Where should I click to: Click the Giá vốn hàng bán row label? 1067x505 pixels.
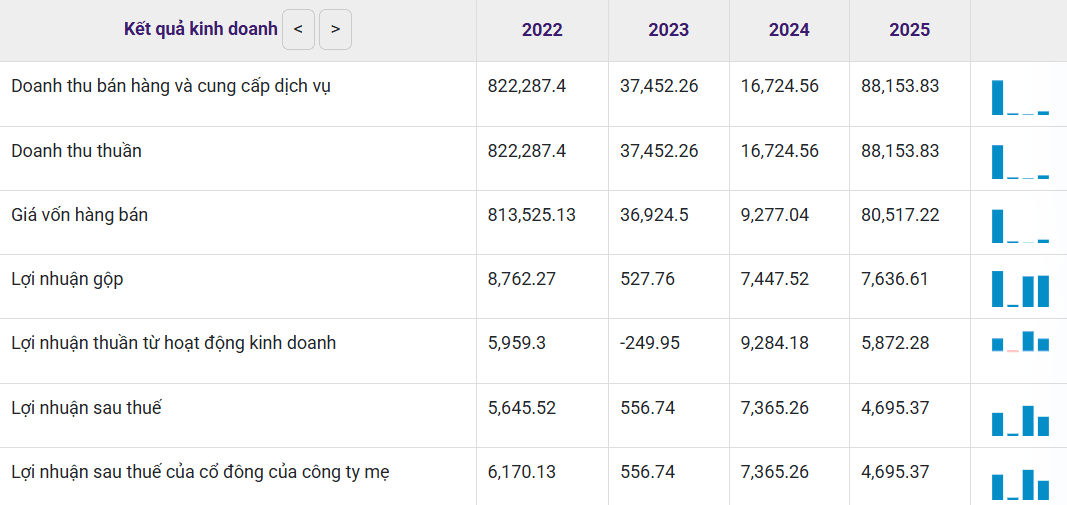pyautogui.click(x=80, y=215)
